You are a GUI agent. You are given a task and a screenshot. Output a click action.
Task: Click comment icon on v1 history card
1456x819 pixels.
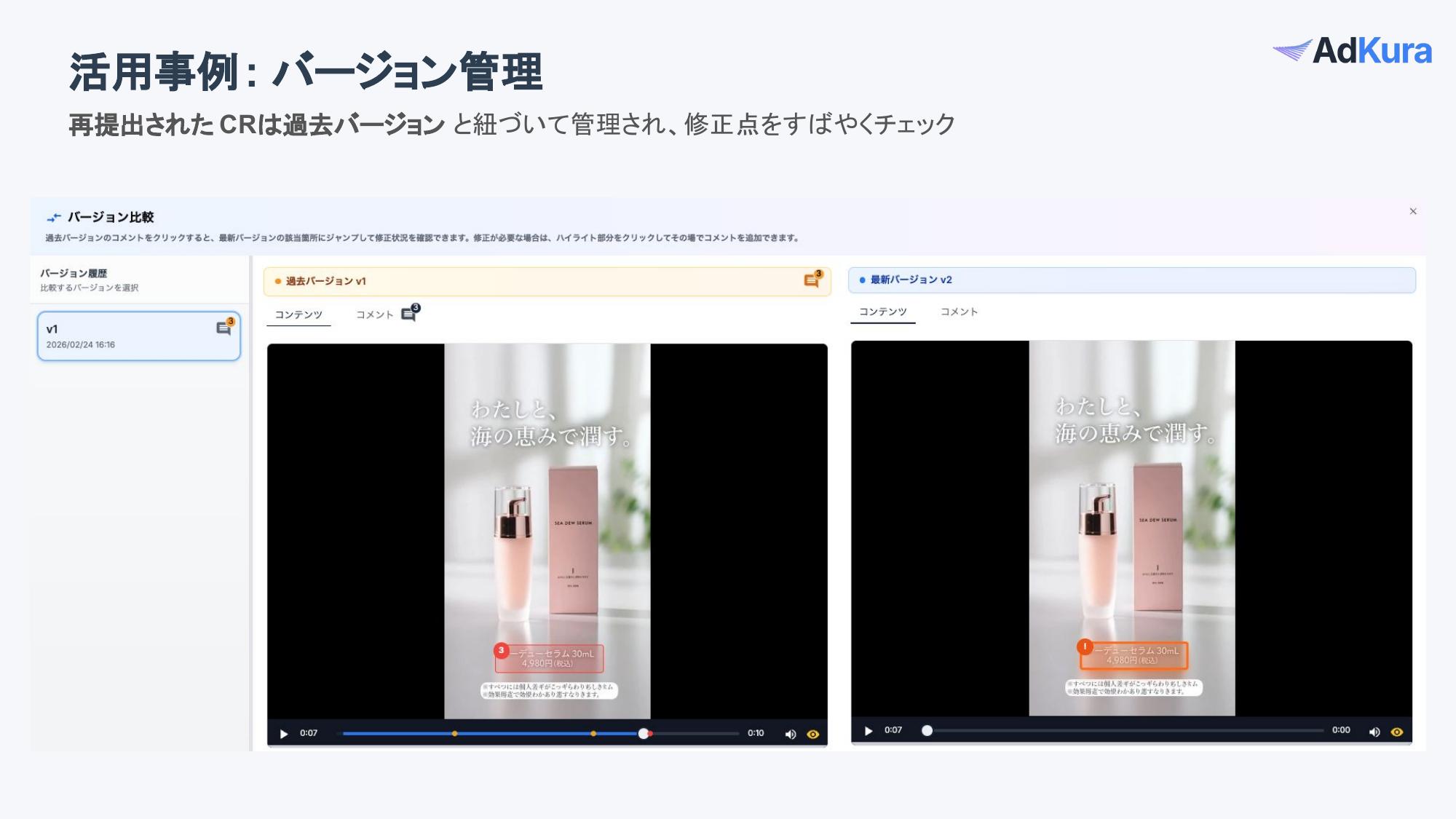point(223,328)
